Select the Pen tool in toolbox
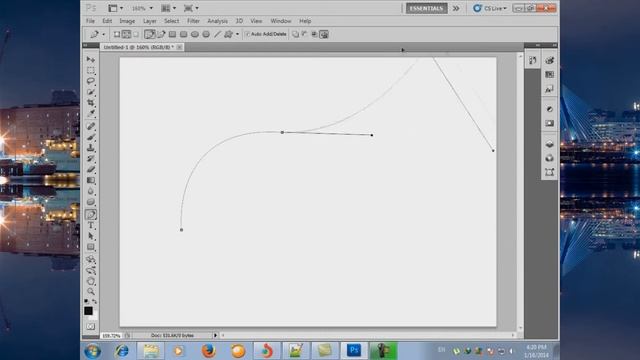 91,215
